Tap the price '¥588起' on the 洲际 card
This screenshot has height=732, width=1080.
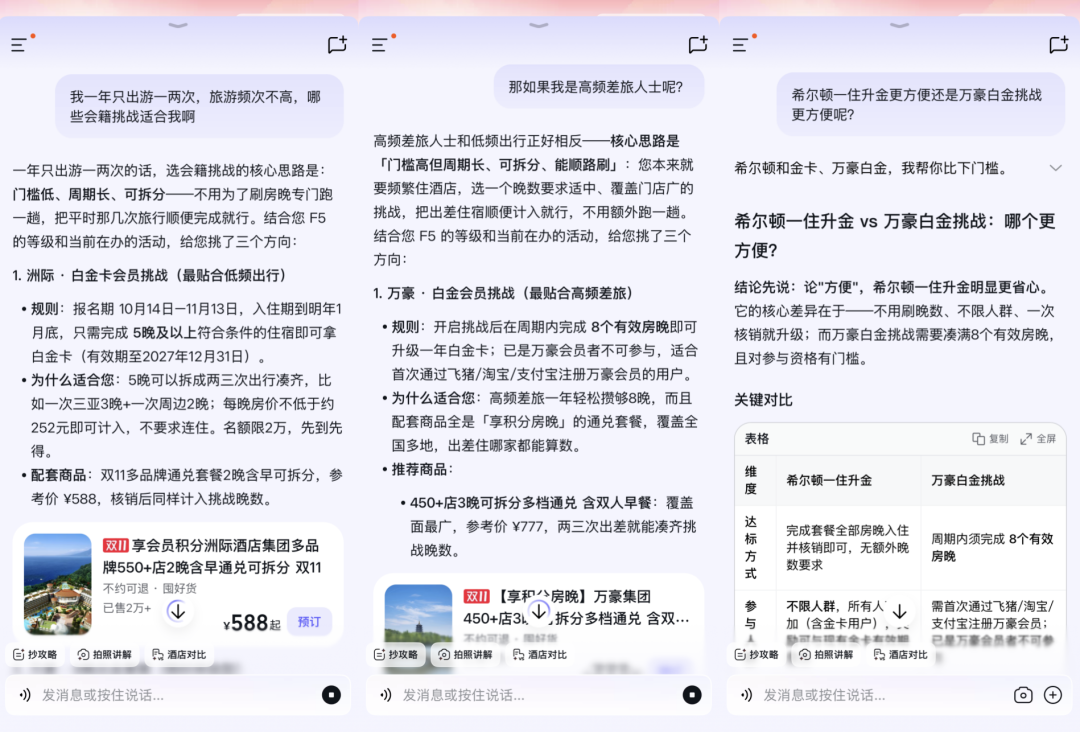(x=252, y=623)
